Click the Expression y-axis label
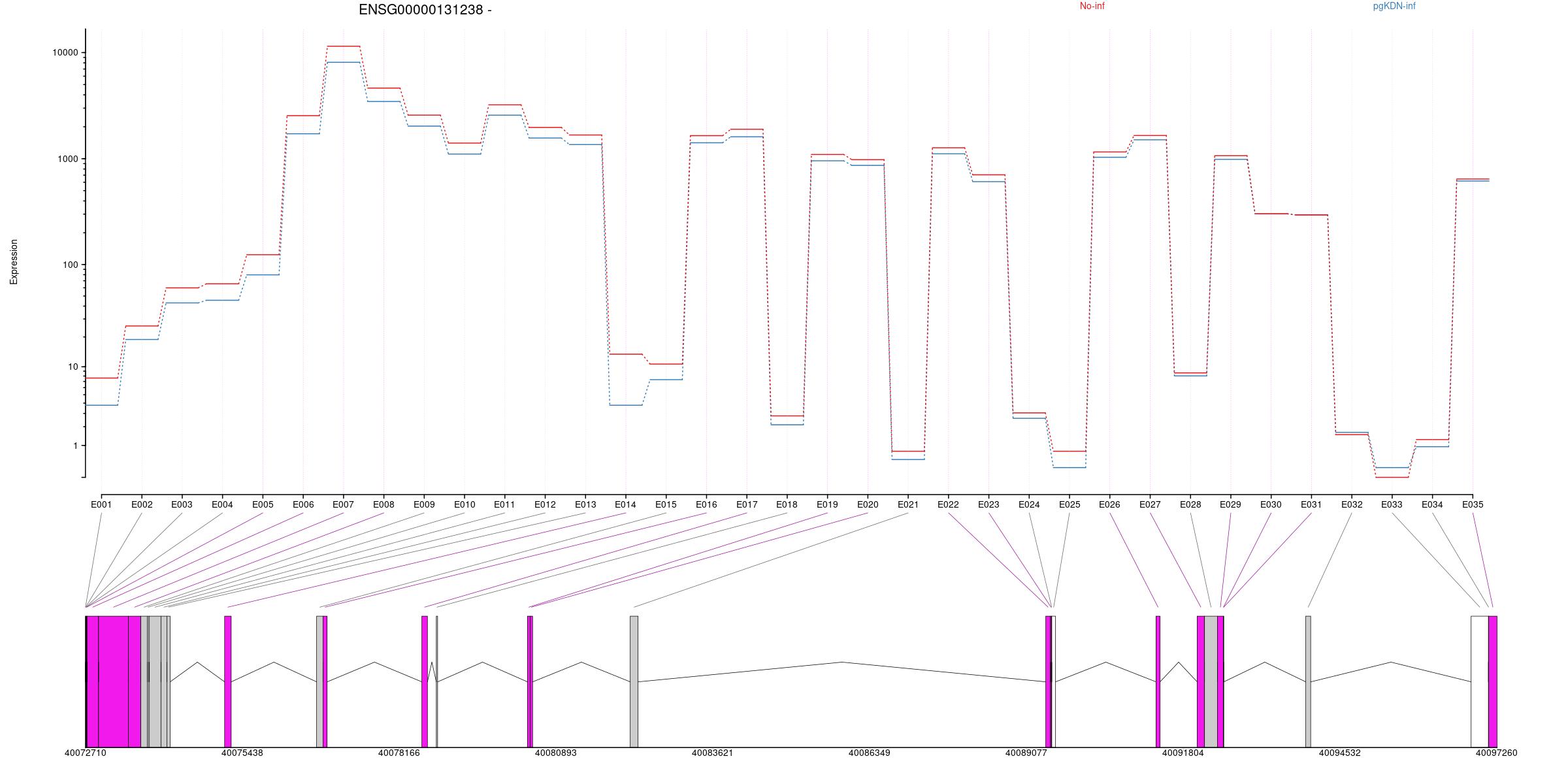This screenshot has height=784, width=1568. click(14, 262)
